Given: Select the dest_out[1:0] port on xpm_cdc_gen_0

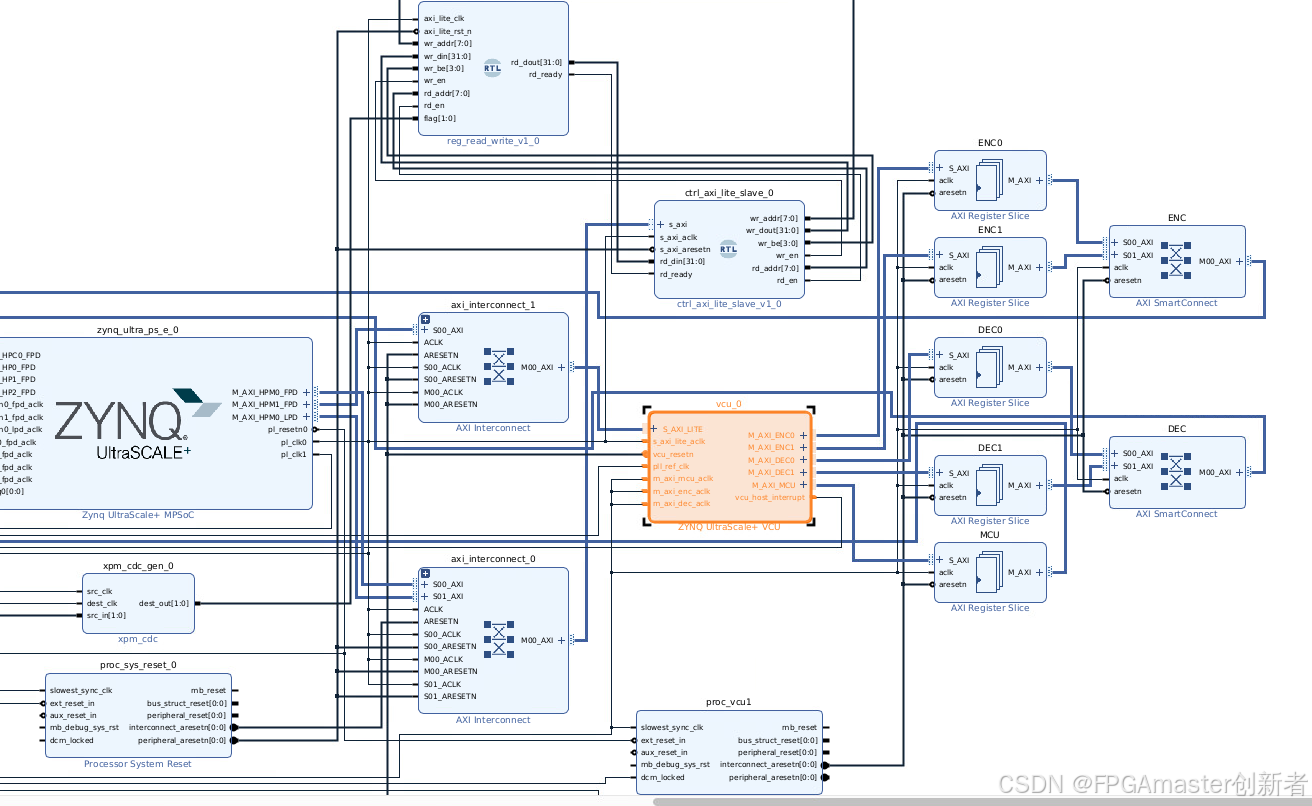Looking at the screenshot, I should [163, 603].
